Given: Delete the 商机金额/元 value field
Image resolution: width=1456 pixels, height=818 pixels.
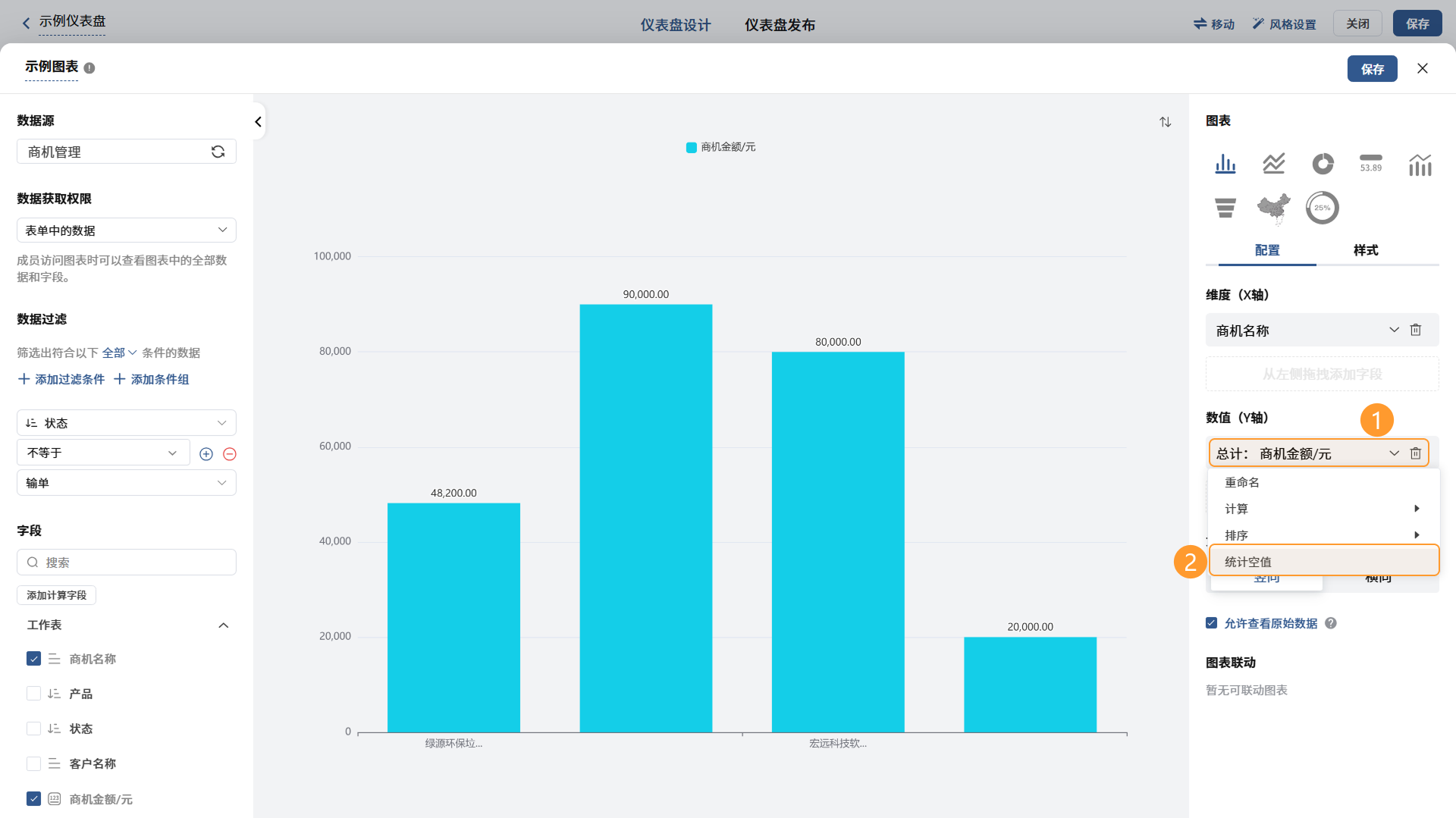Looking at the screenshot, I should (1416, 453).
